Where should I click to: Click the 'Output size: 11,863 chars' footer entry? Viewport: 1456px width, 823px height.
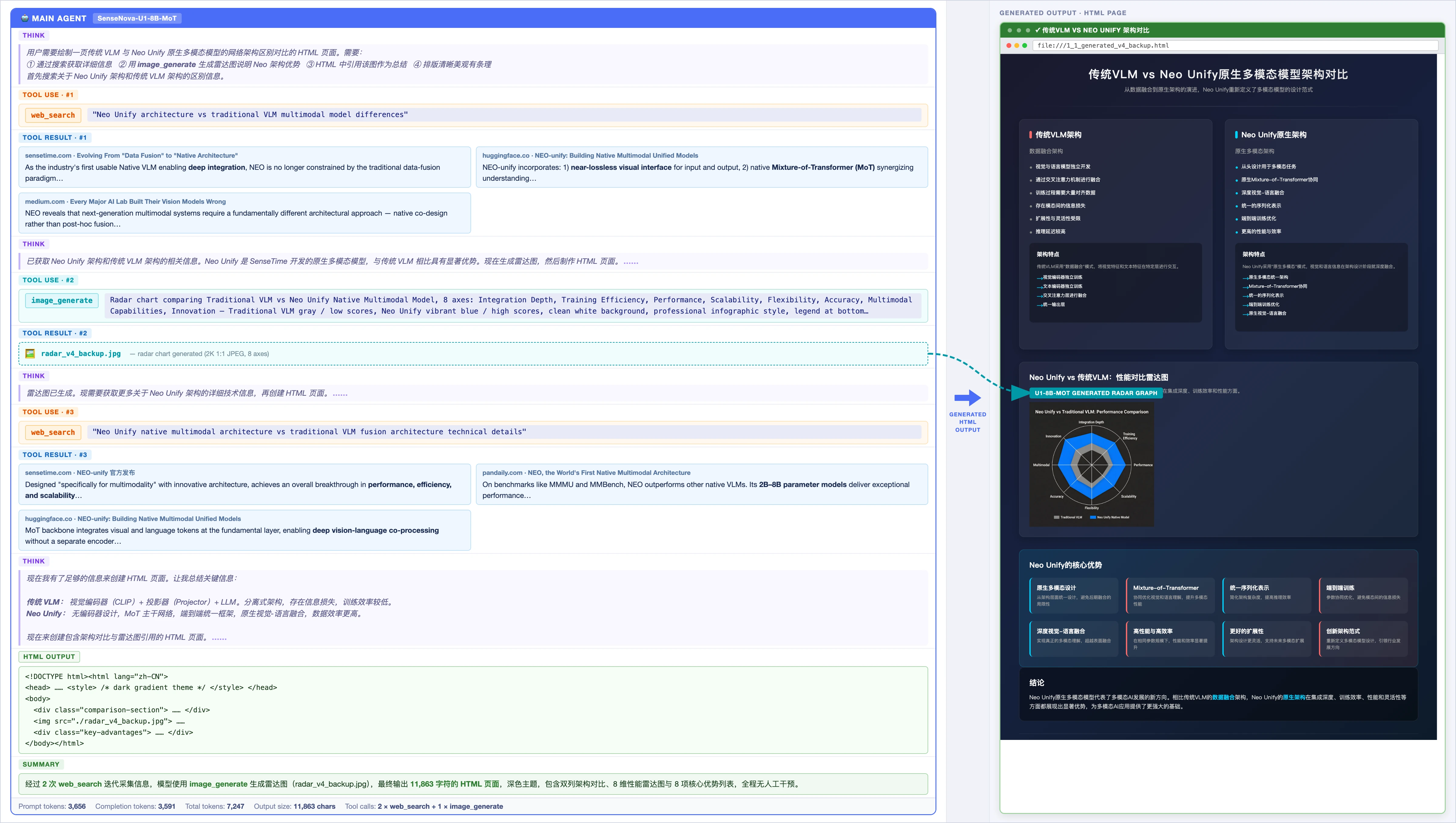tap(295, 807)
